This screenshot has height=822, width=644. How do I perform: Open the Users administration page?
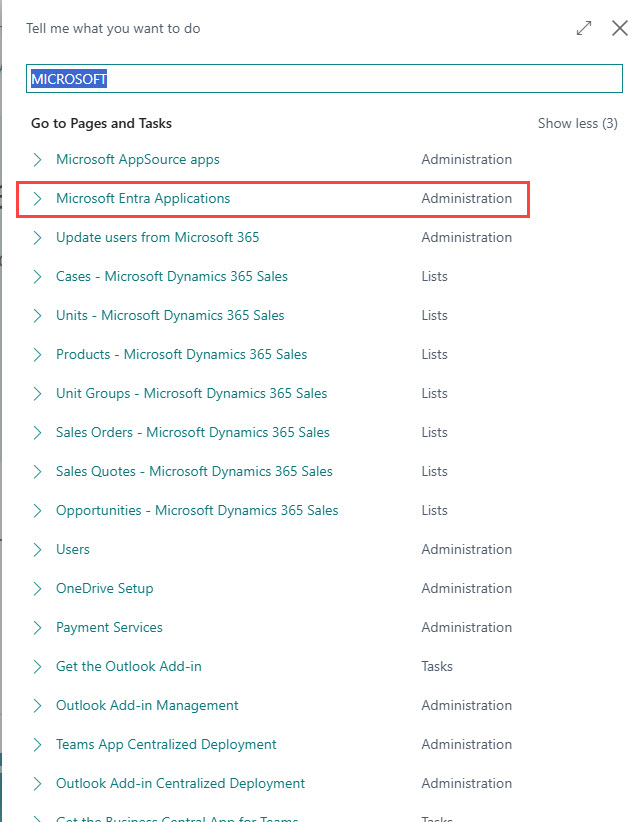click(x=73, y=549)
